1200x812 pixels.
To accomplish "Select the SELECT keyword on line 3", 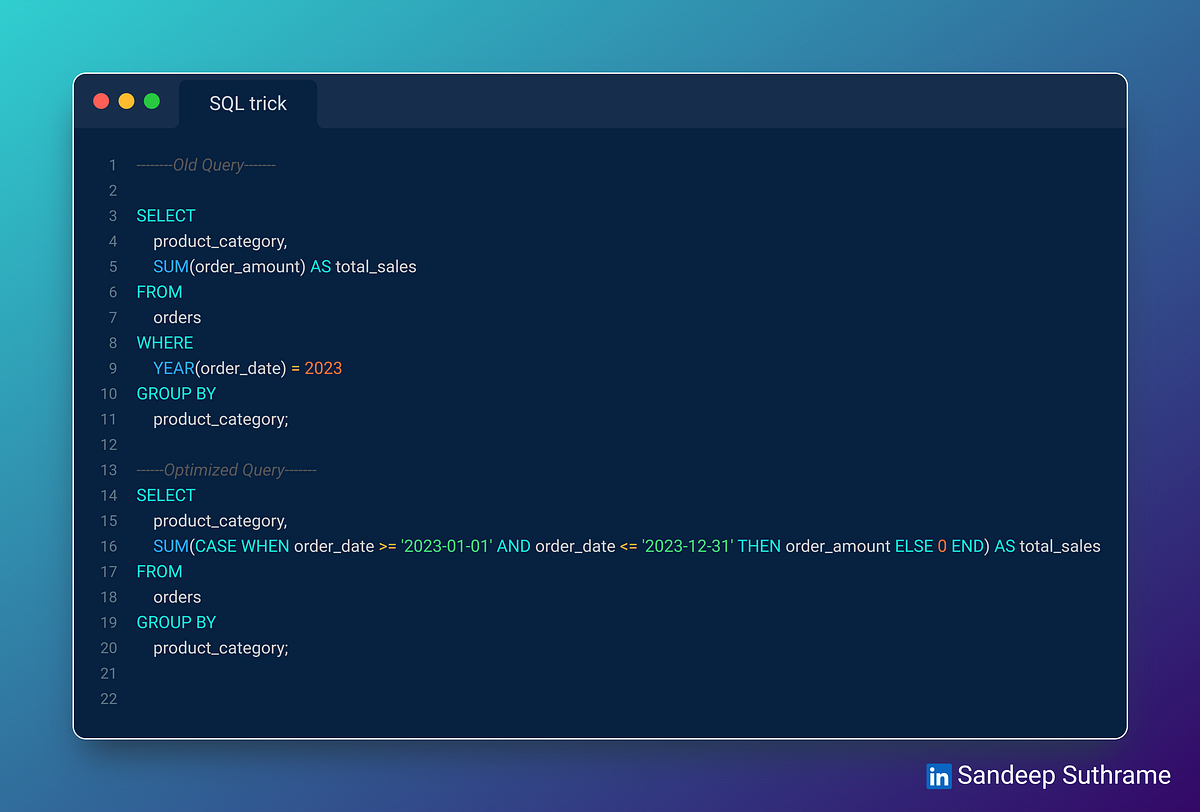I will tap(165, 215).
